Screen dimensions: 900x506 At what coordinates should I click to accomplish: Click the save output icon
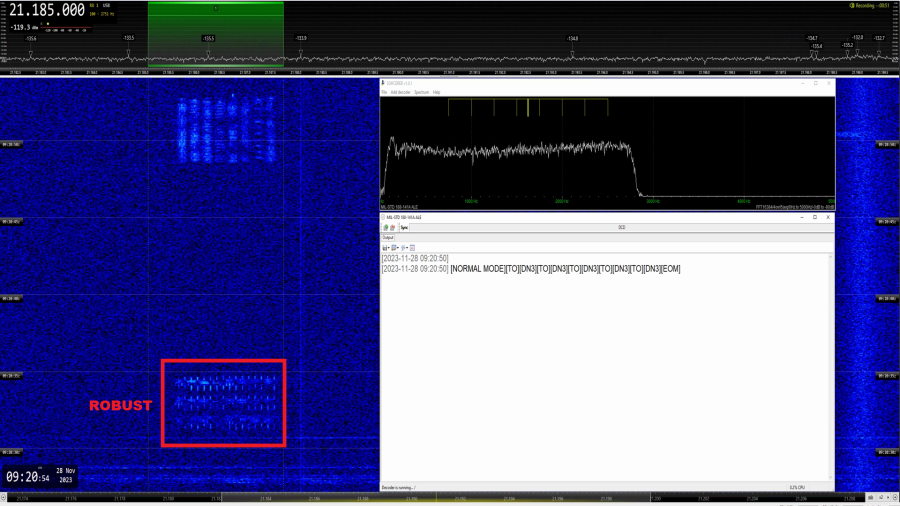385,248
